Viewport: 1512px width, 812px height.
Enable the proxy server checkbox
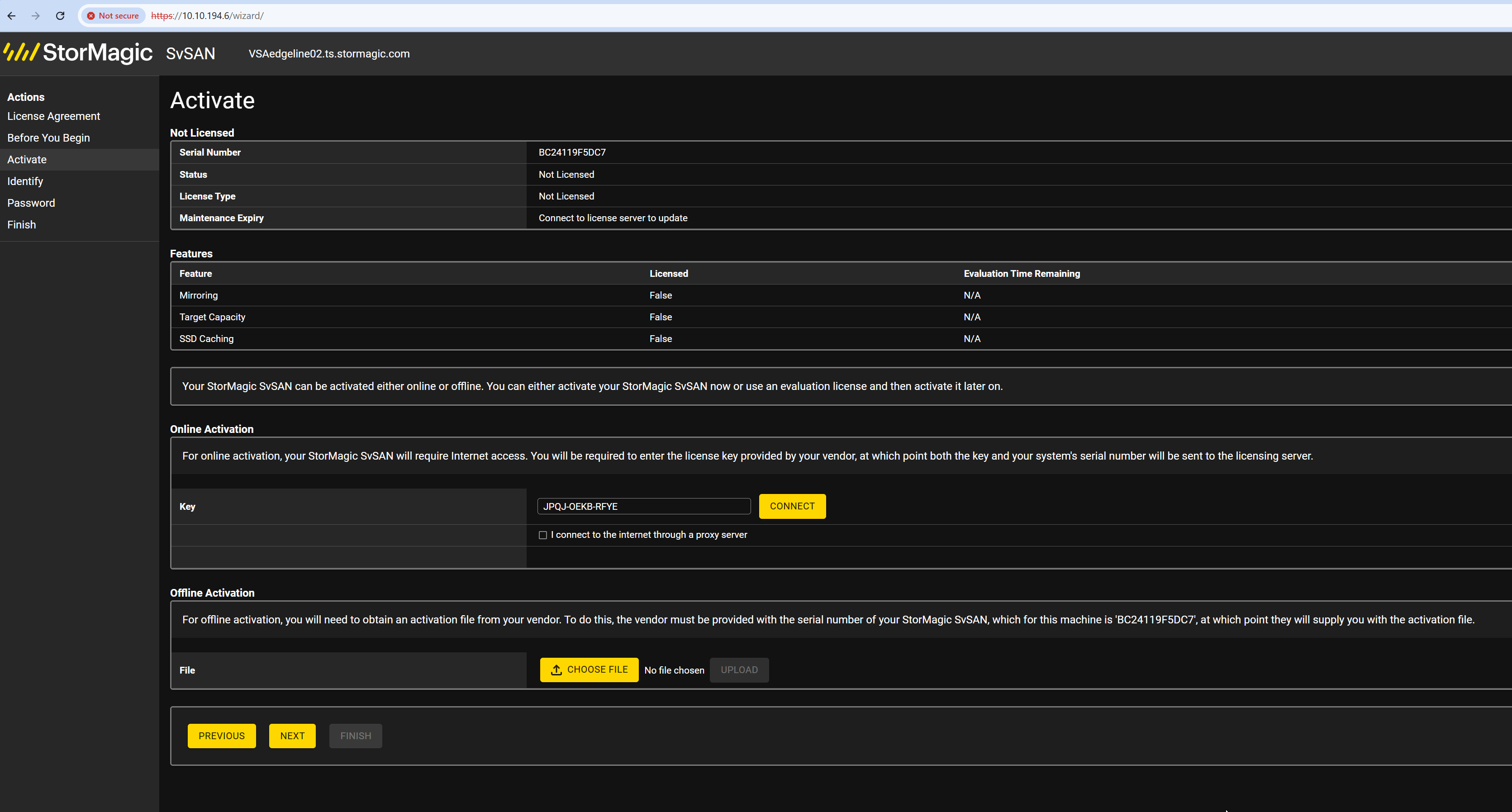(x=543, y=535)
